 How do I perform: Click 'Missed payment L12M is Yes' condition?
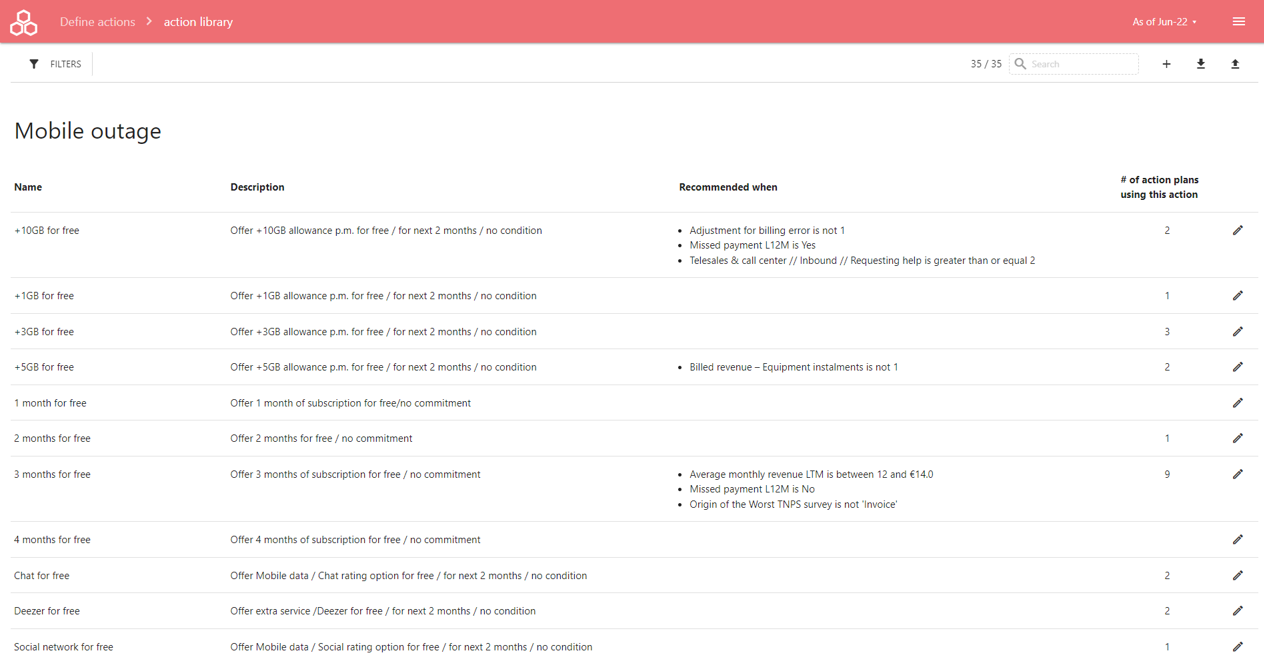click(x=752, y=245)
